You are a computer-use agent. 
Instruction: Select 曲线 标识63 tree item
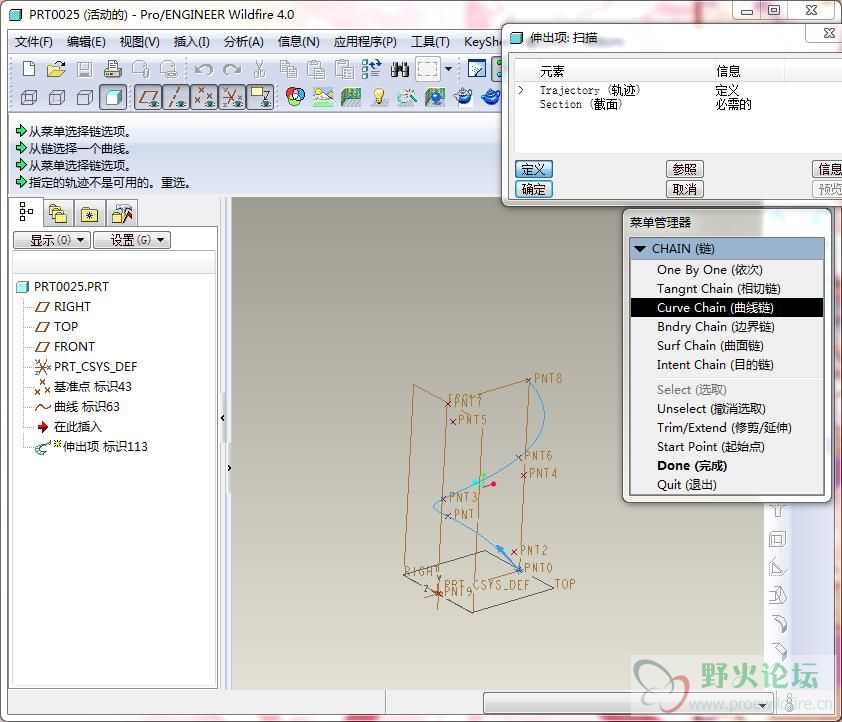tap(86, 406)
